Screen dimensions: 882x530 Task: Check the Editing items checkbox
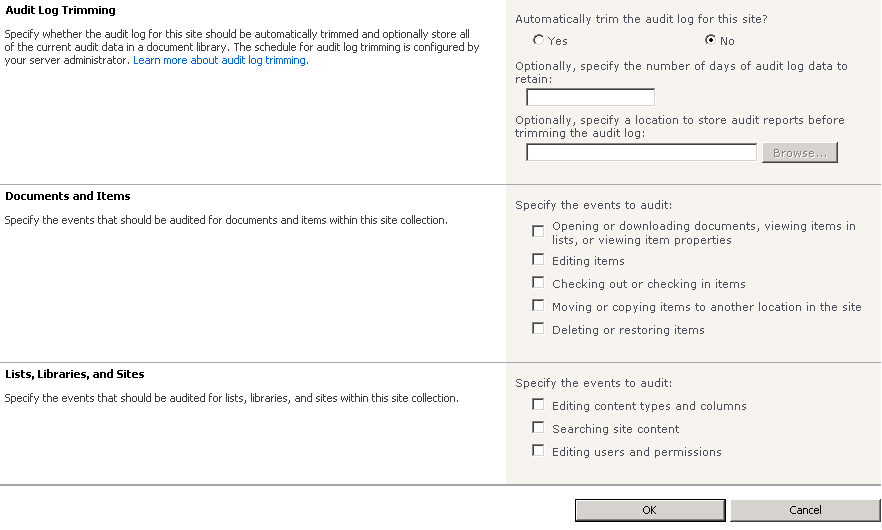point(538,259)
